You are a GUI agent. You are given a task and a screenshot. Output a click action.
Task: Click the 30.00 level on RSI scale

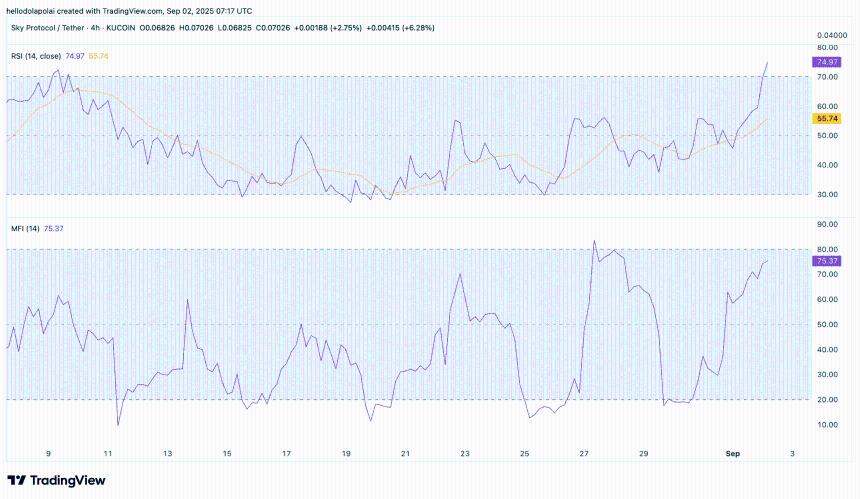826,195
